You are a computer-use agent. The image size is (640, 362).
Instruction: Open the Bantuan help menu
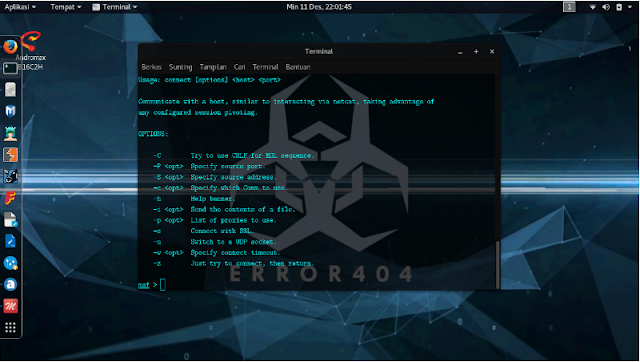[298, 67]
